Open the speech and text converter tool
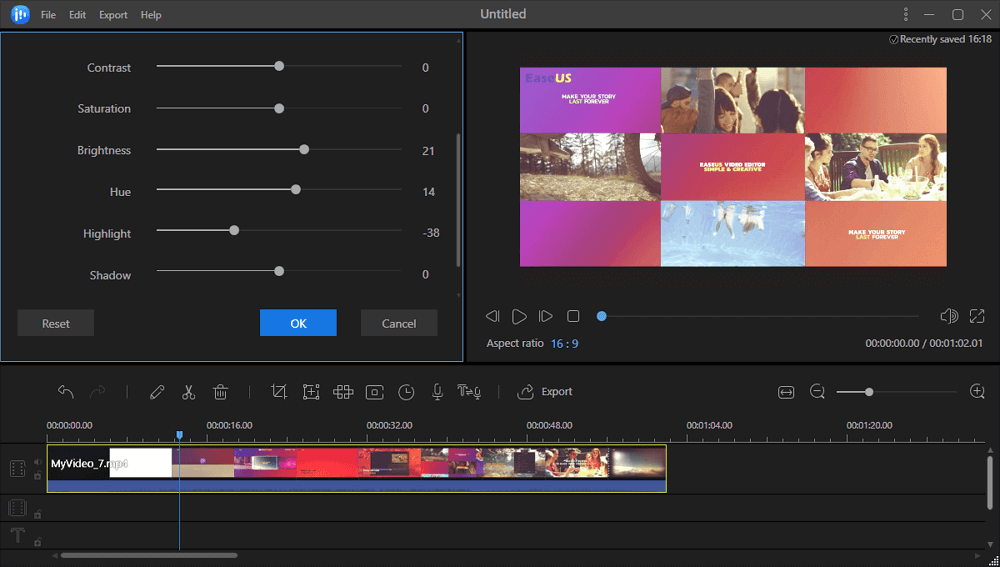The height and width of the screenshot is (567, 1000). pyautogui.click(x=469, y=392)
